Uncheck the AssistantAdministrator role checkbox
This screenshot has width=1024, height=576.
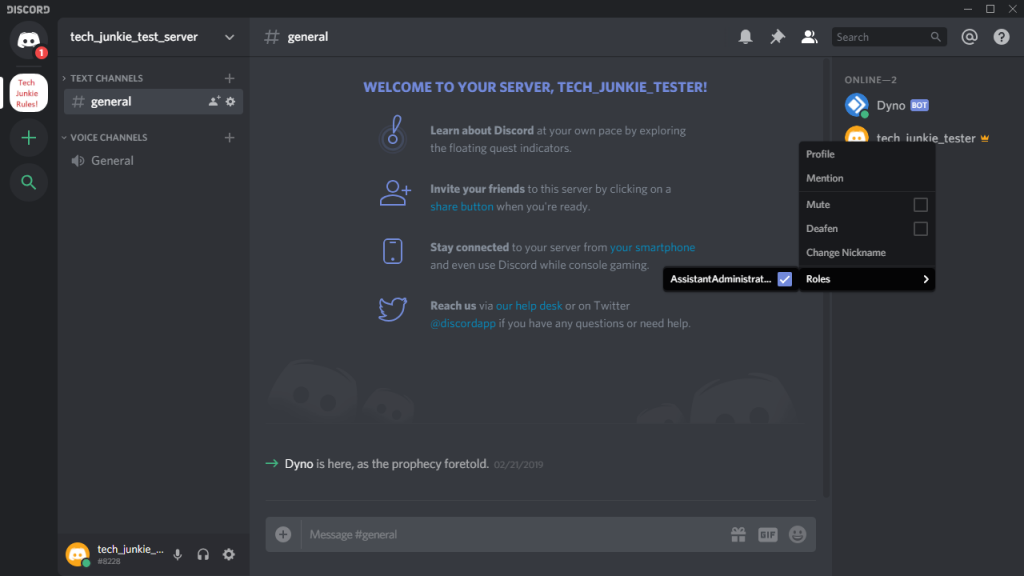coord(784,279)
